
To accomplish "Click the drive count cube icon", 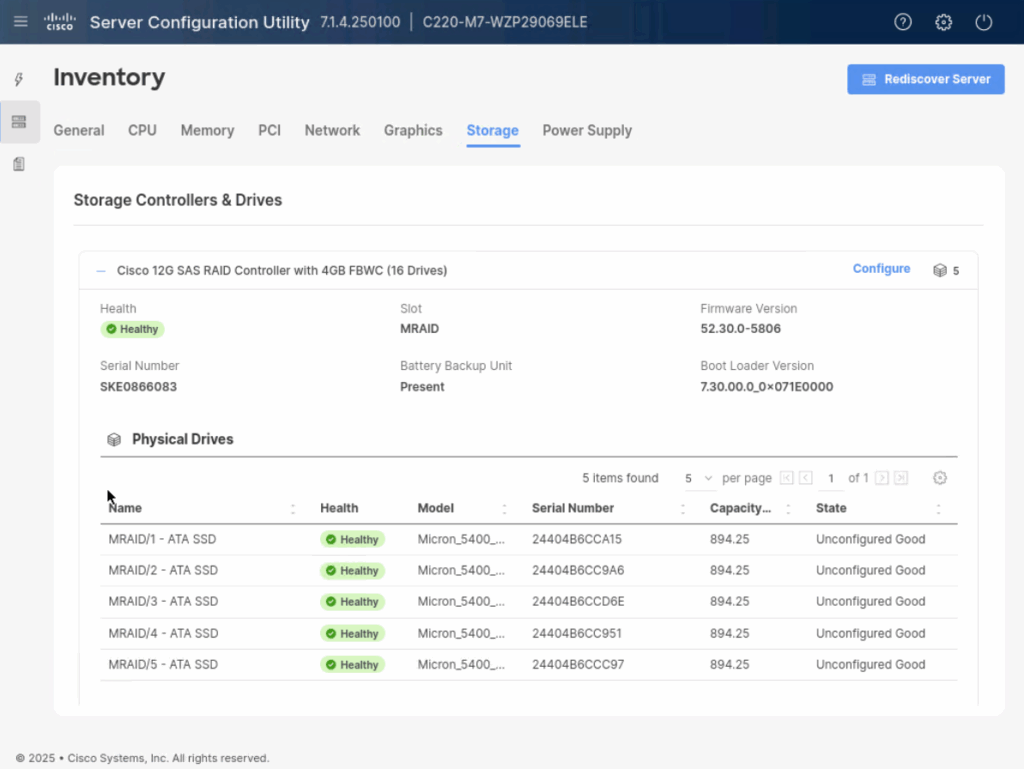I will pos(940,270).
